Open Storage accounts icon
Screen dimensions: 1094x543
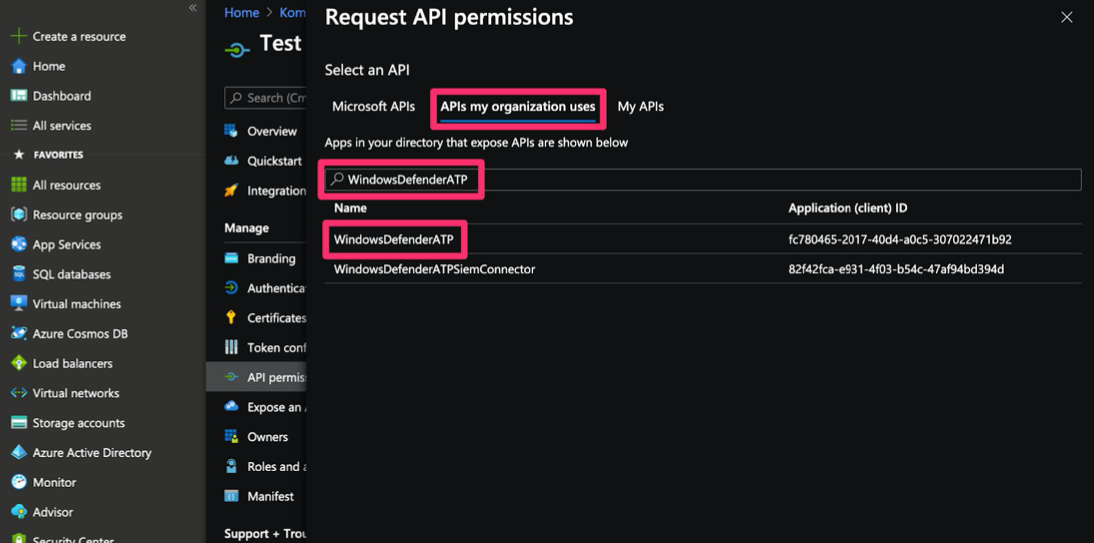(x=19, y=423)
